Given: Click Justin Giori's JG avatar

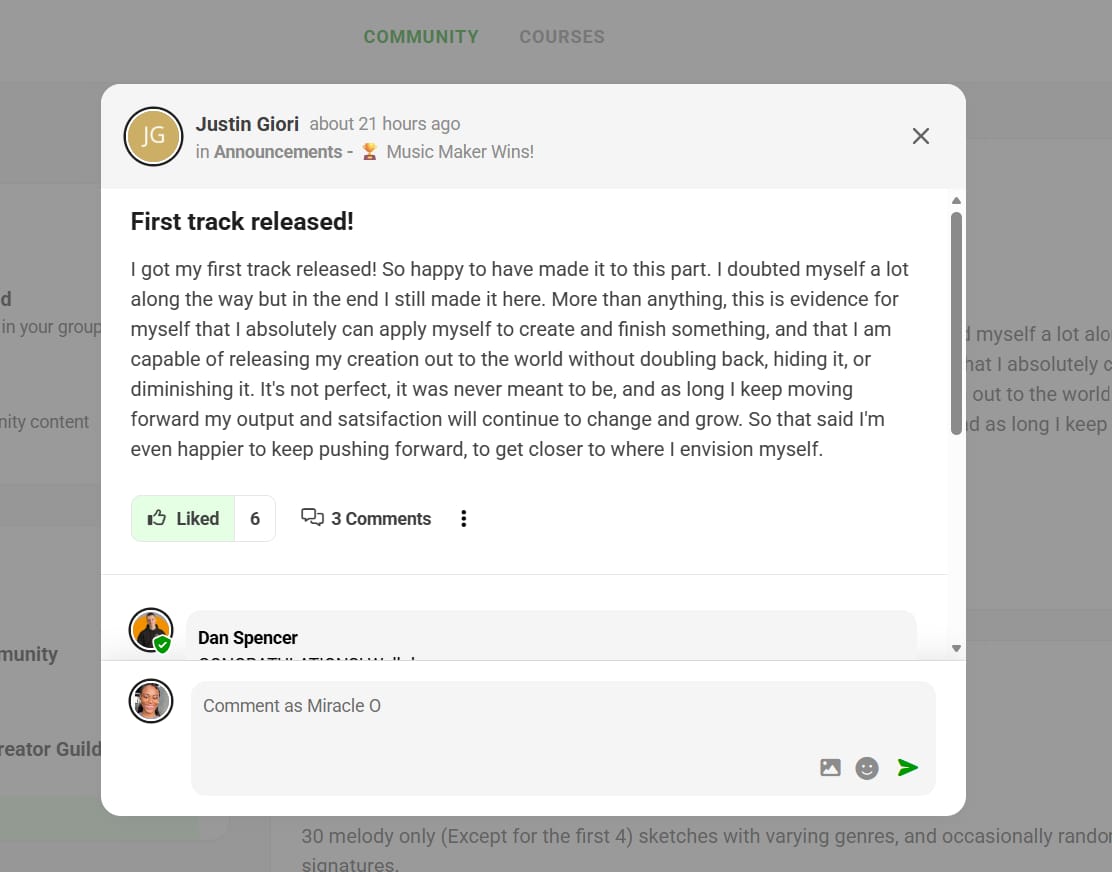Looking at the screenshot, I should [x=153, y=136].
